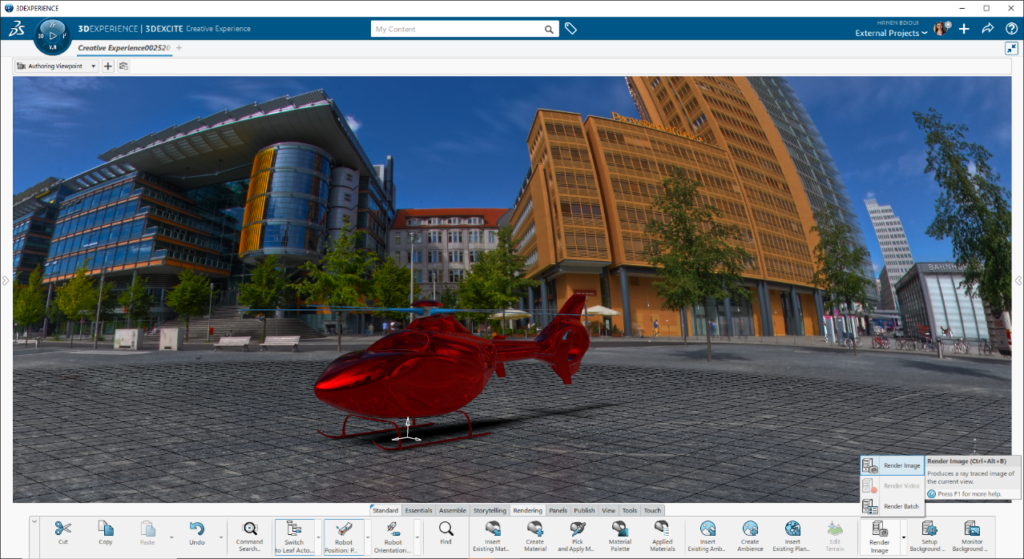Toggle fullscreen expand icon at top right

click(x=1011, y=48)
